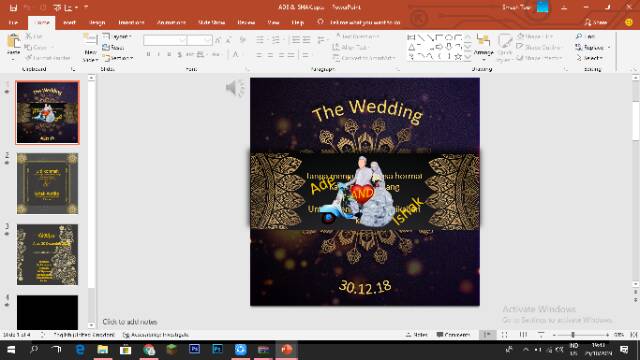Start Slide Show from status bar icon
The width and height of the screenshot is (640, 360).
click(x=541, y=335)
